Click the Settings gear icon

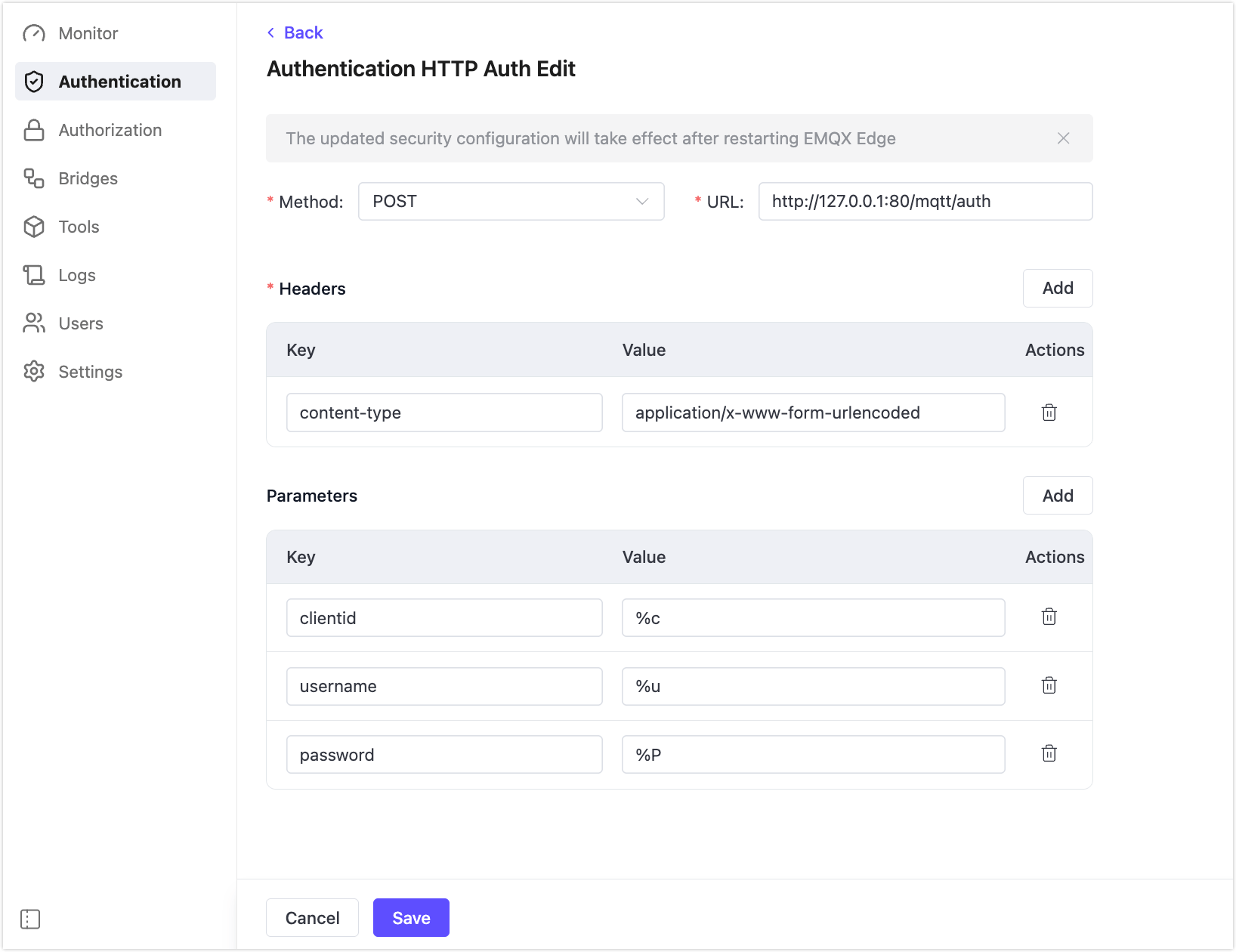pos(34,372)
